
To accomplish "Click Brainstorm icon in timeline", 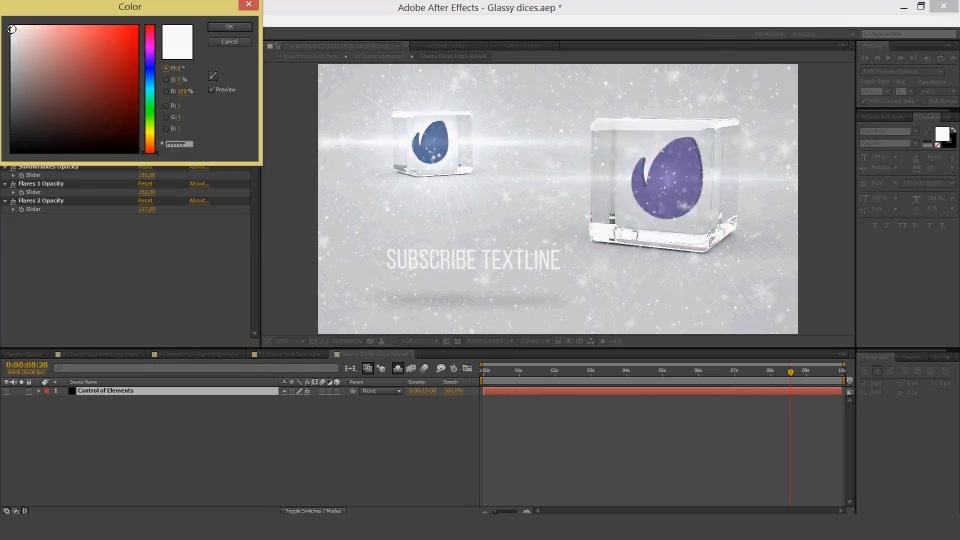I will tap(440, 368).
